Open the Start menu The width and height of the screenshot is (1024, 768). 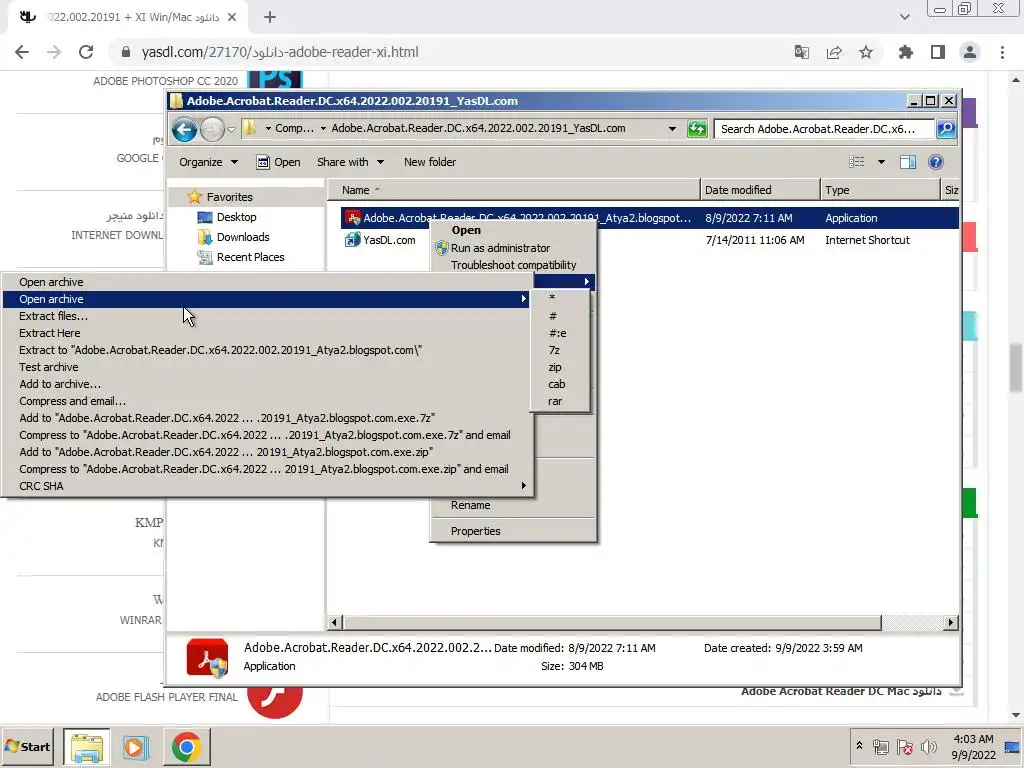[x=28, y=746]
